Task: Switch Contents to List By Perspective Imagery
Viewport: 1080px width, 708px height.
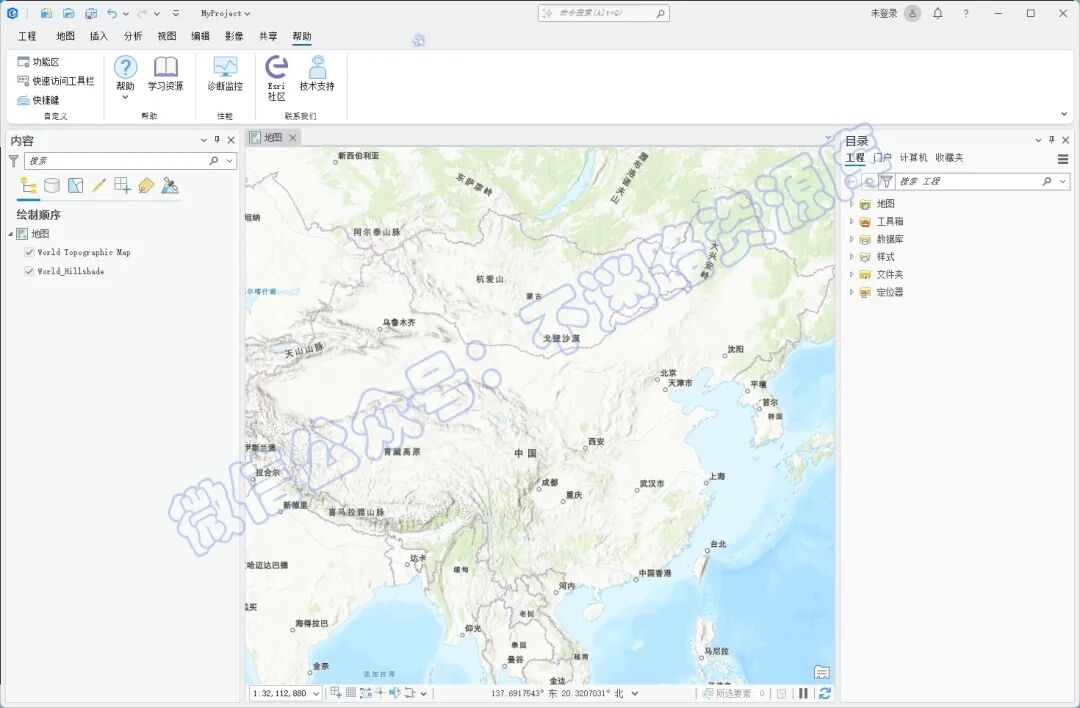Action: (170, 185)
